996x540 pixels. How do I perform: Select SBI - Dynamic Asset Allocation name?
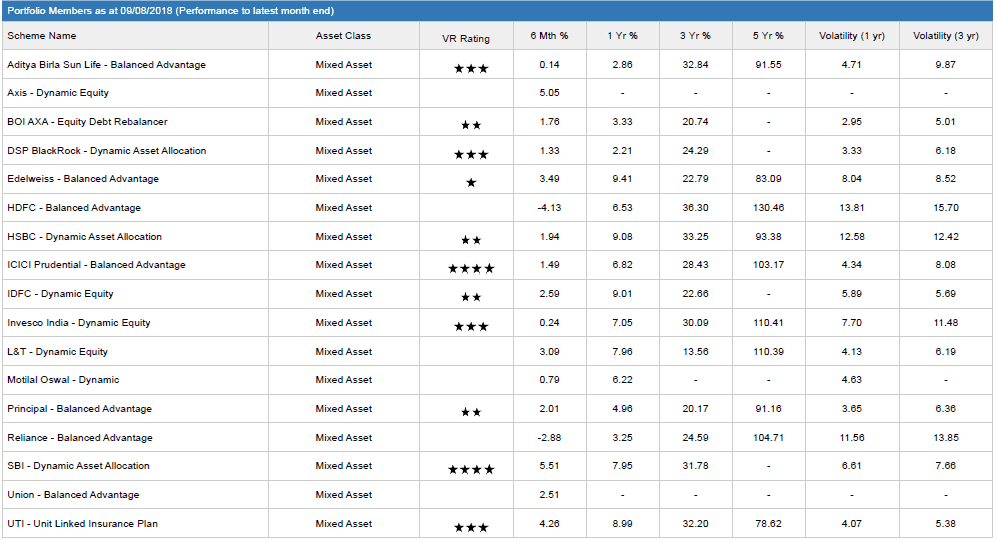tap(79, 466)
